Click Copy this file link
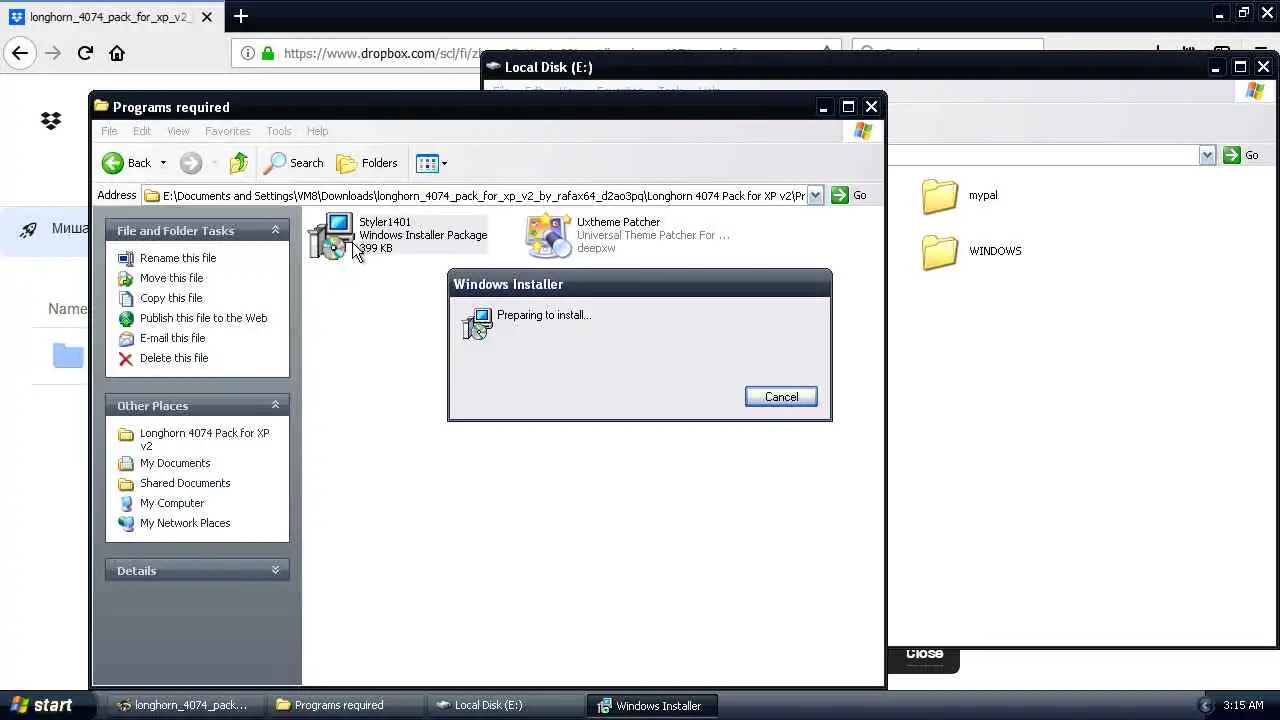1280x720 pixels. click(171, 298)
